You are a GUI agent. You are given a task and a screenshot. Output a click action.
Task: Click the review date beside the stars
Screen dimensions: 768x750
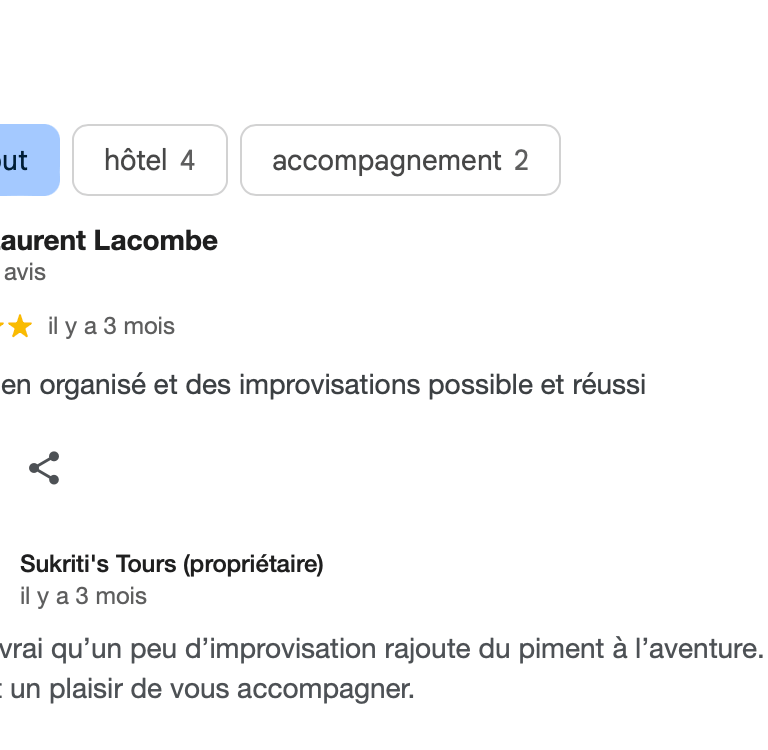pyautogui.click(x=111, y=327)
